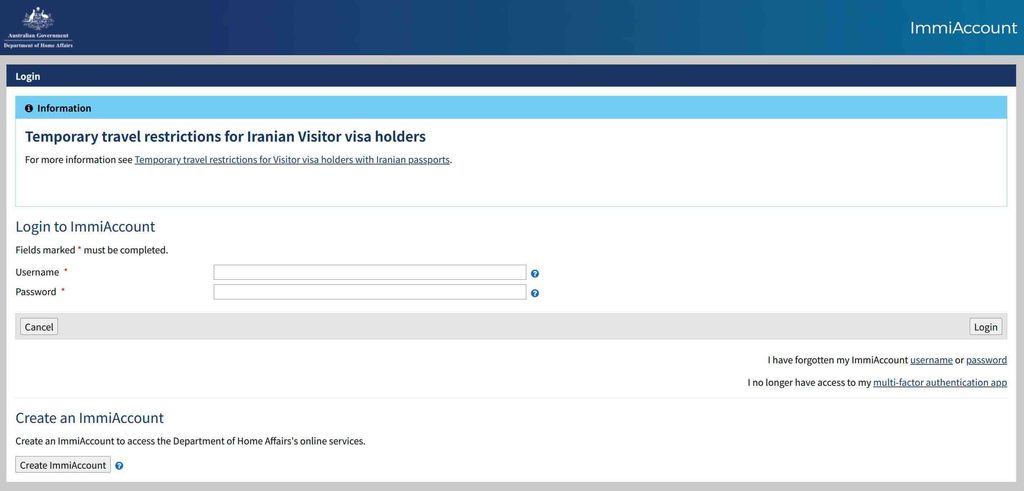Click the 'Temporary travel restrictions for Iranian Visitor' heading
The height and width of the screenshot is (491, 1024).
point(225,137)
